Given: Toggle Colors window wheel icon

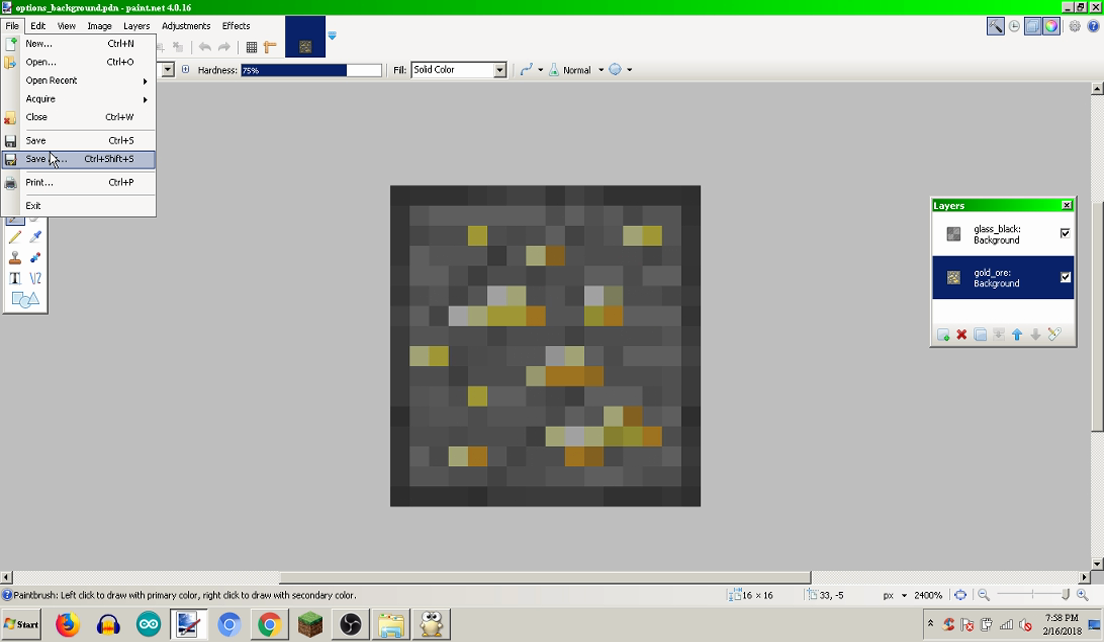Looking at the screenshot, I should pos(1051,27).
